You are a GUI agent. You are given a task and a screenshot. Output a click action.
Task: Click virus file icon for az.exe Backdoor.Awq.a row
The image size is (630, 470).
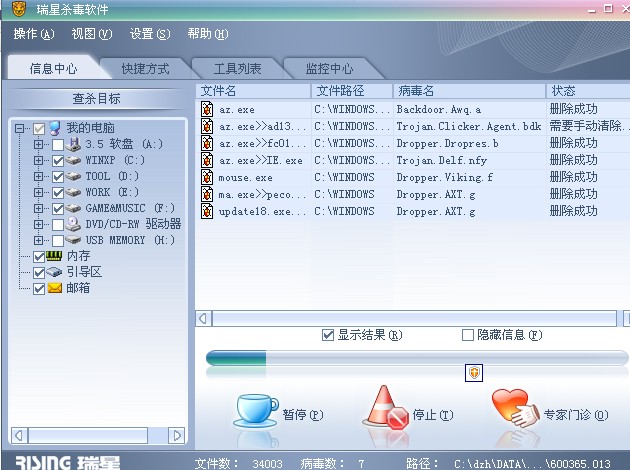tap(207, 109)
